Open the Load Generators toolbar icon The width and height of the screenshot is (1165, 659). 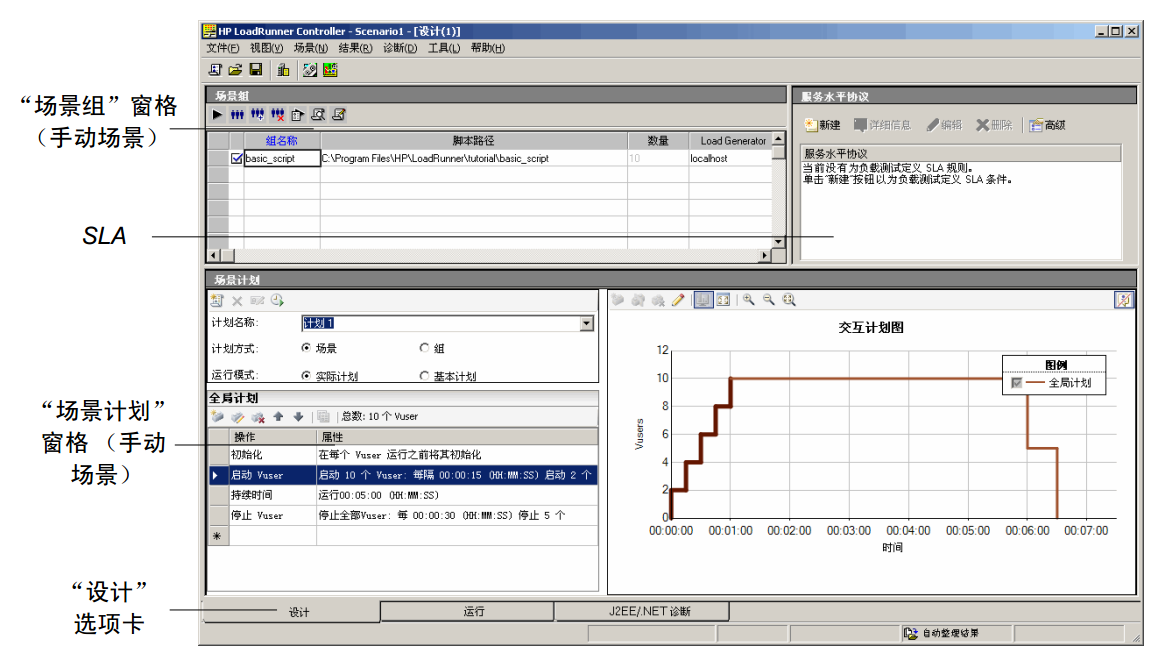283,70
